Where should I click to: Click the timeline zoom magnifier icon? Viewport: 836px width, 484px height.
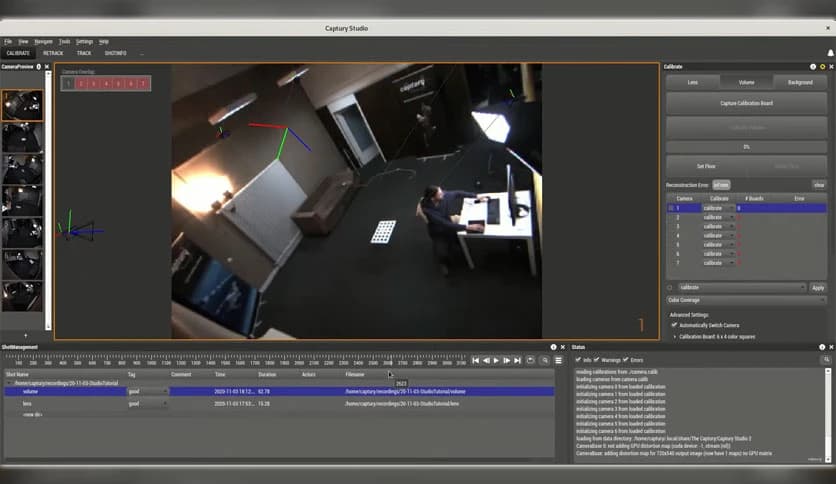(545, 361)
